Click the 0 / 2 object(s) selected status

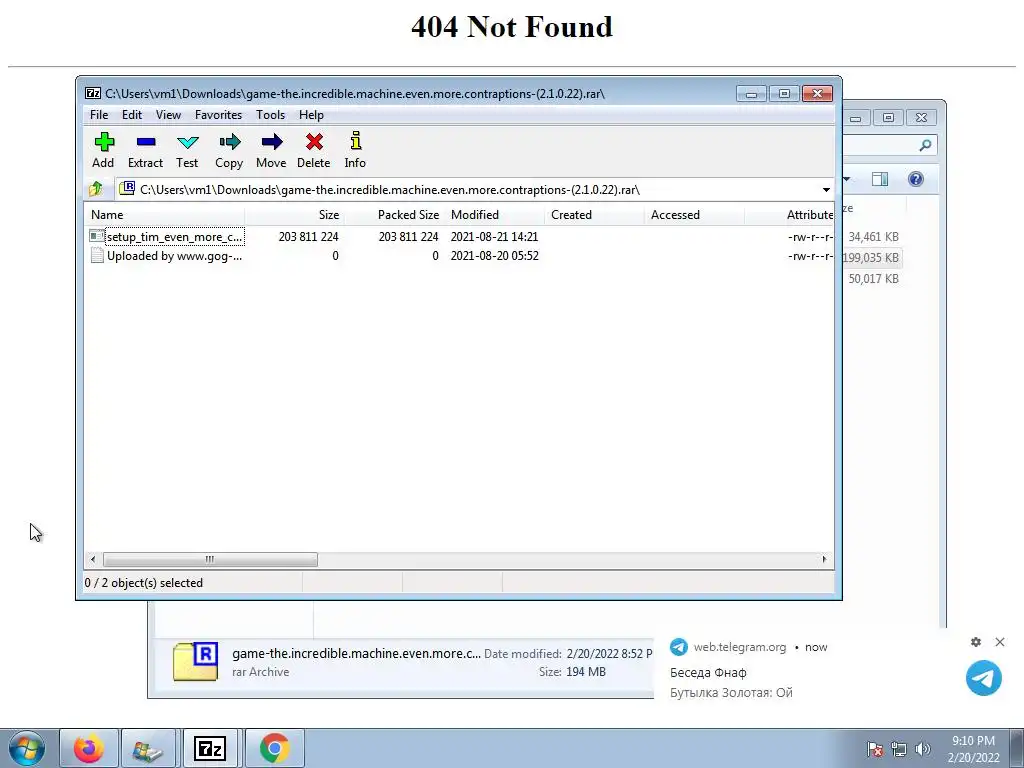click(144, 583)
